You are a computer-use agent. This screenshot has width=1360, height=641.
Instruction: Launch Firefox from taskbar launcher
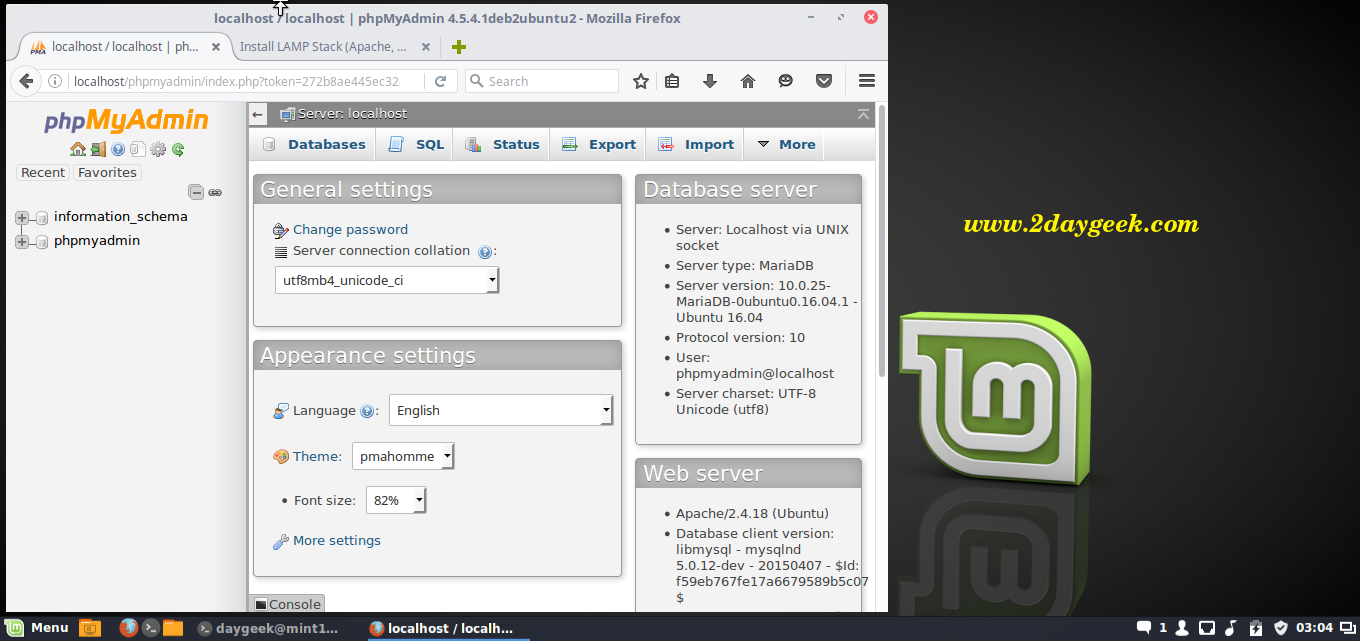[x=128, y=628]
